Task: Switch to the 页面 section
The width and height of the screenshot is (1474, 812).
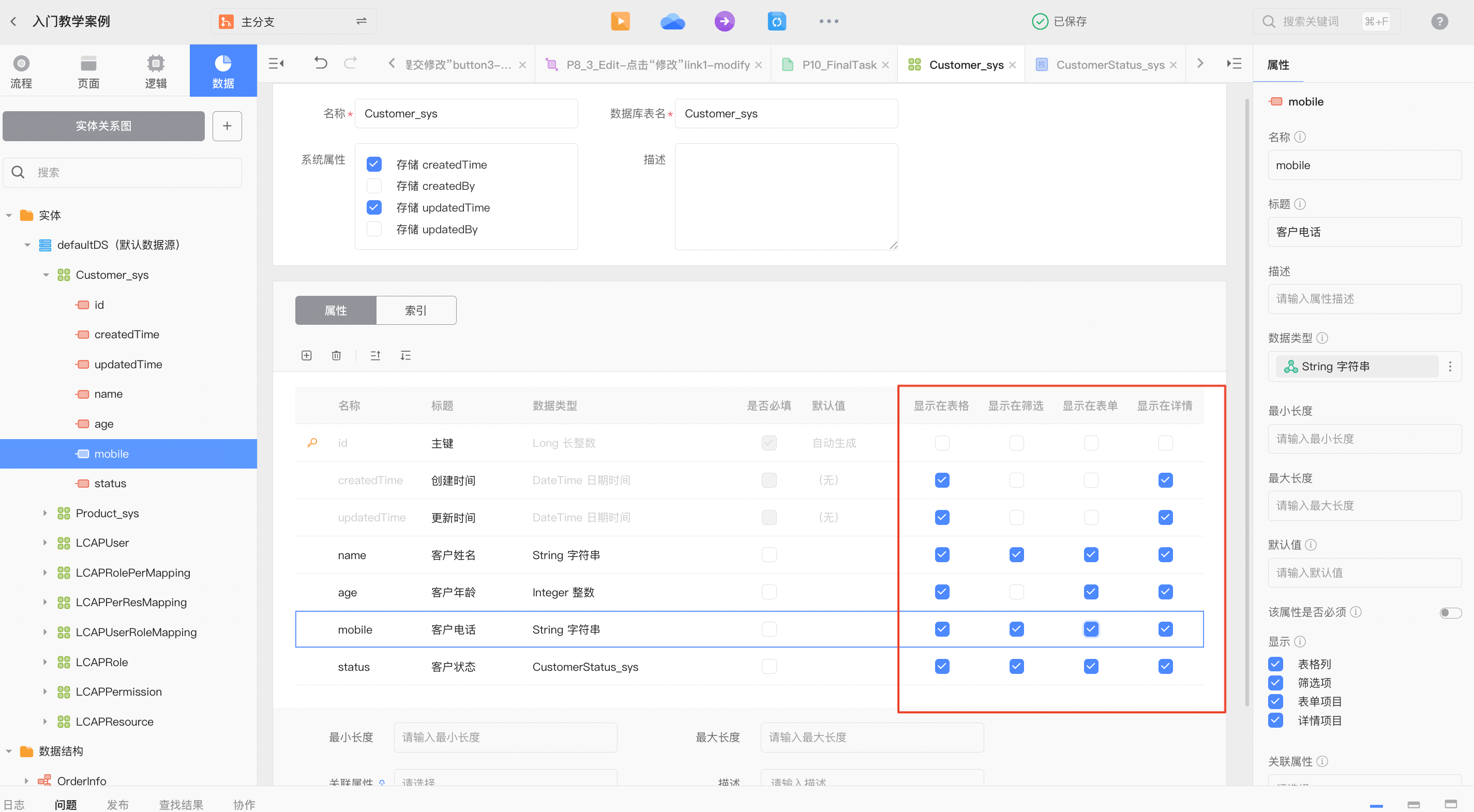Action: (88, 71)
